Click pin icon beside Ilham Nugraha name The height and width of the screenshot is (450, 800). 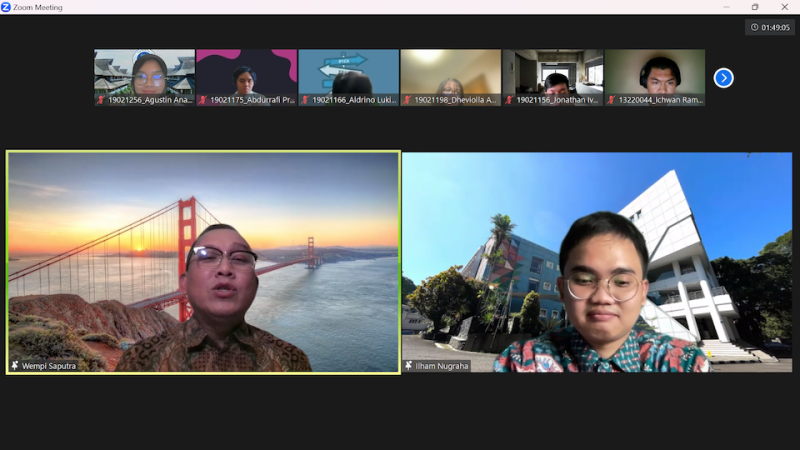click(x=409, y=366)
